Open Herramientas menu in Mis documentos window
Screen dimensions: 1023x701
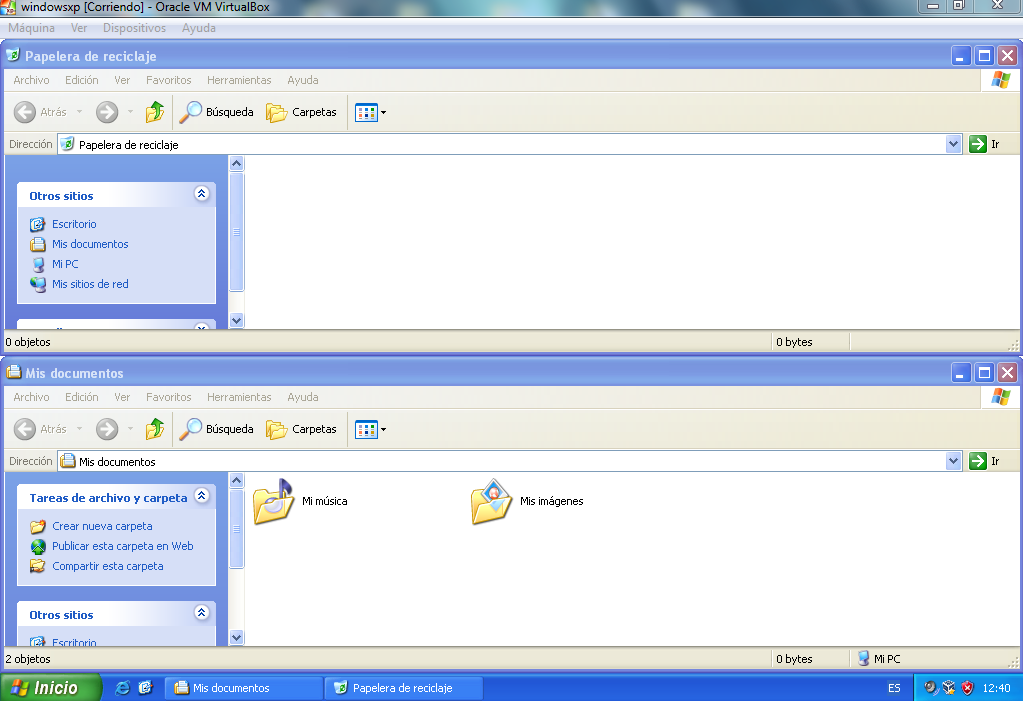tap(239, 397)
